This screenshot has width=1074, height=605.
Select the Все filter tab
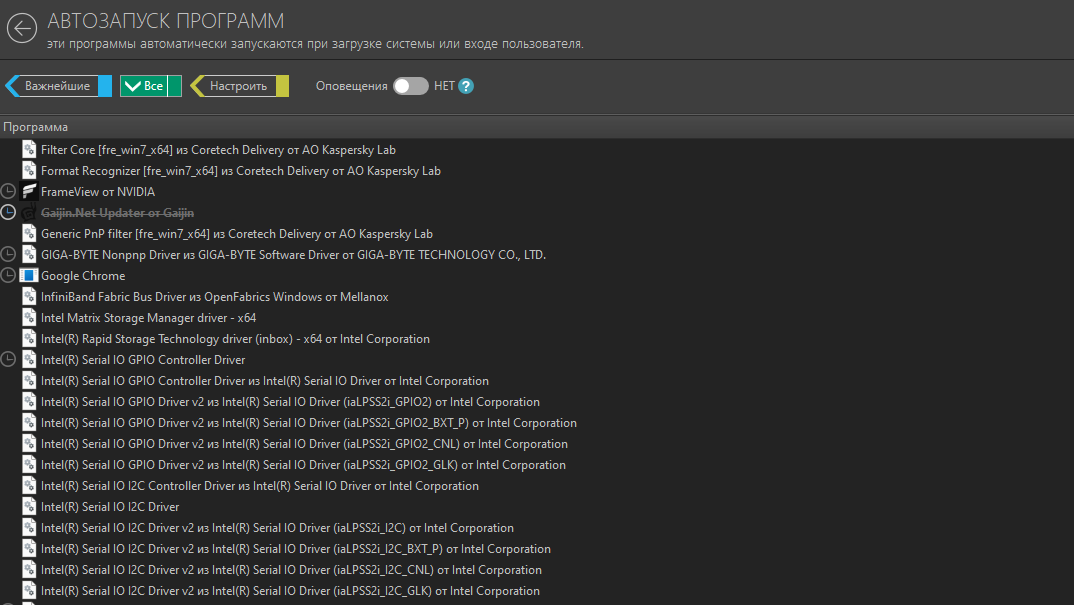click(x=150, y=86)
